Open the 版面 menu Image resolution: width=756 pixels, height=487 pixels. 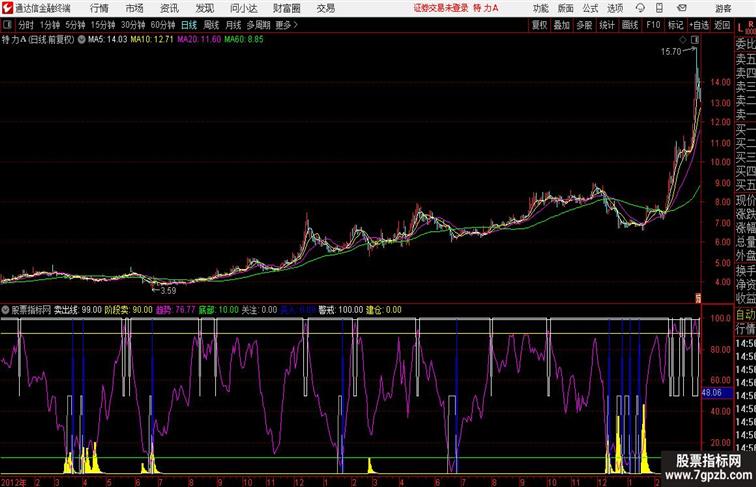click(x=566, y=8)
